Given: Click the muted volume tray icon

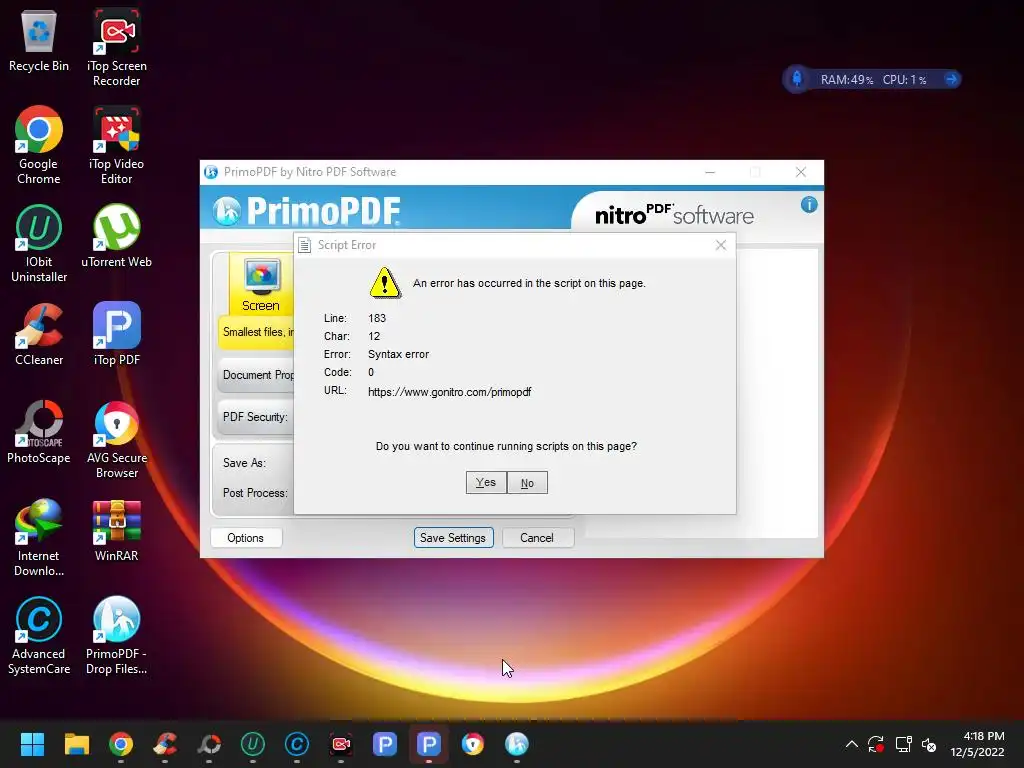Looking at the screenshot, I should [929, 744].
